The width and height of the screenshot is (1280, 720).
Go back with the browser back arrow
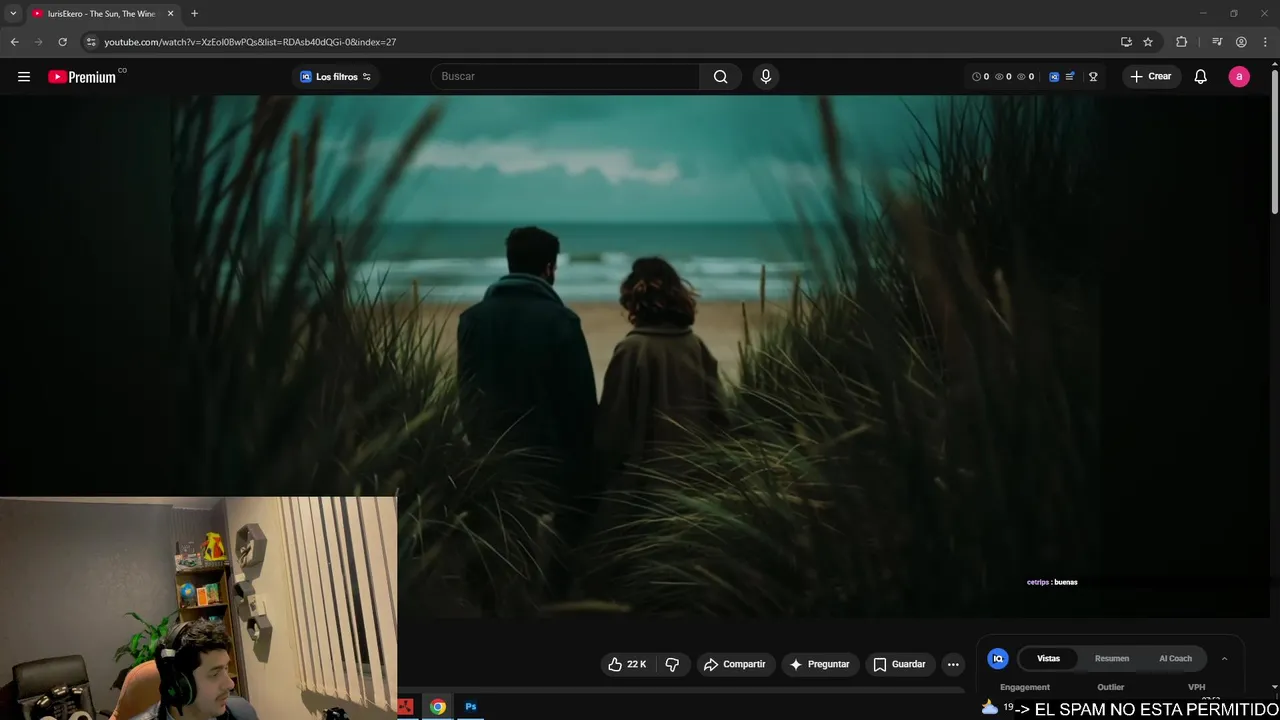click(x=14, y=42)
